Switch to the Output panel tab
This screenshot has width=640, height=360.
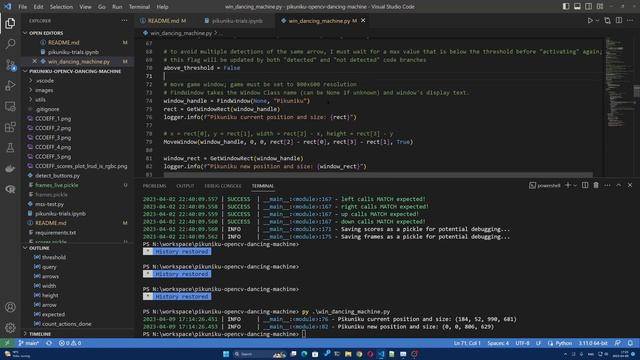(x=185, y=186)
